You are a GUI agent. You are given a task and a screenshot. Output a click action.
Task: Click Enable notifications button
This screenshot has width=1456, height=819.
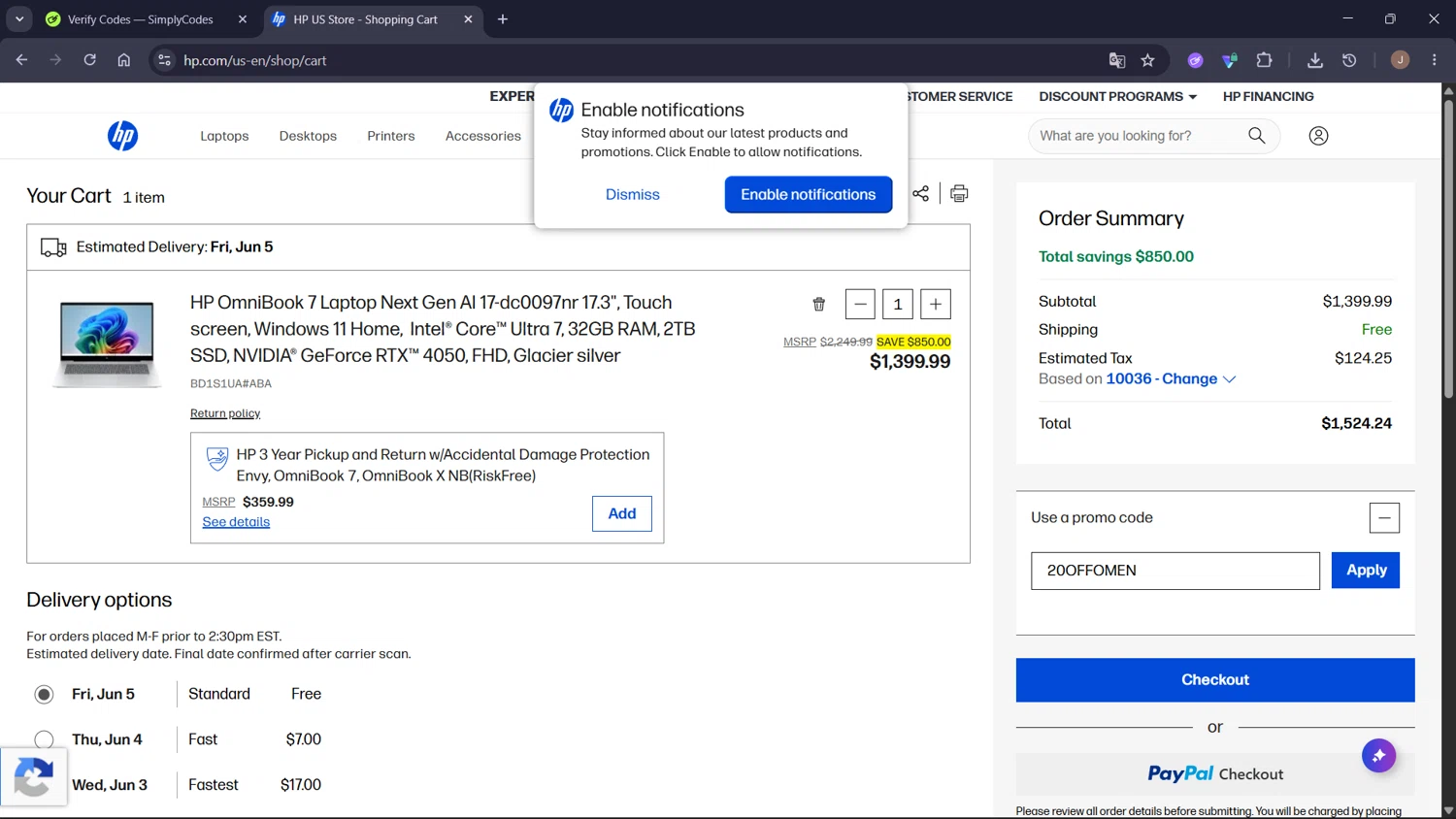click(809, 195)
